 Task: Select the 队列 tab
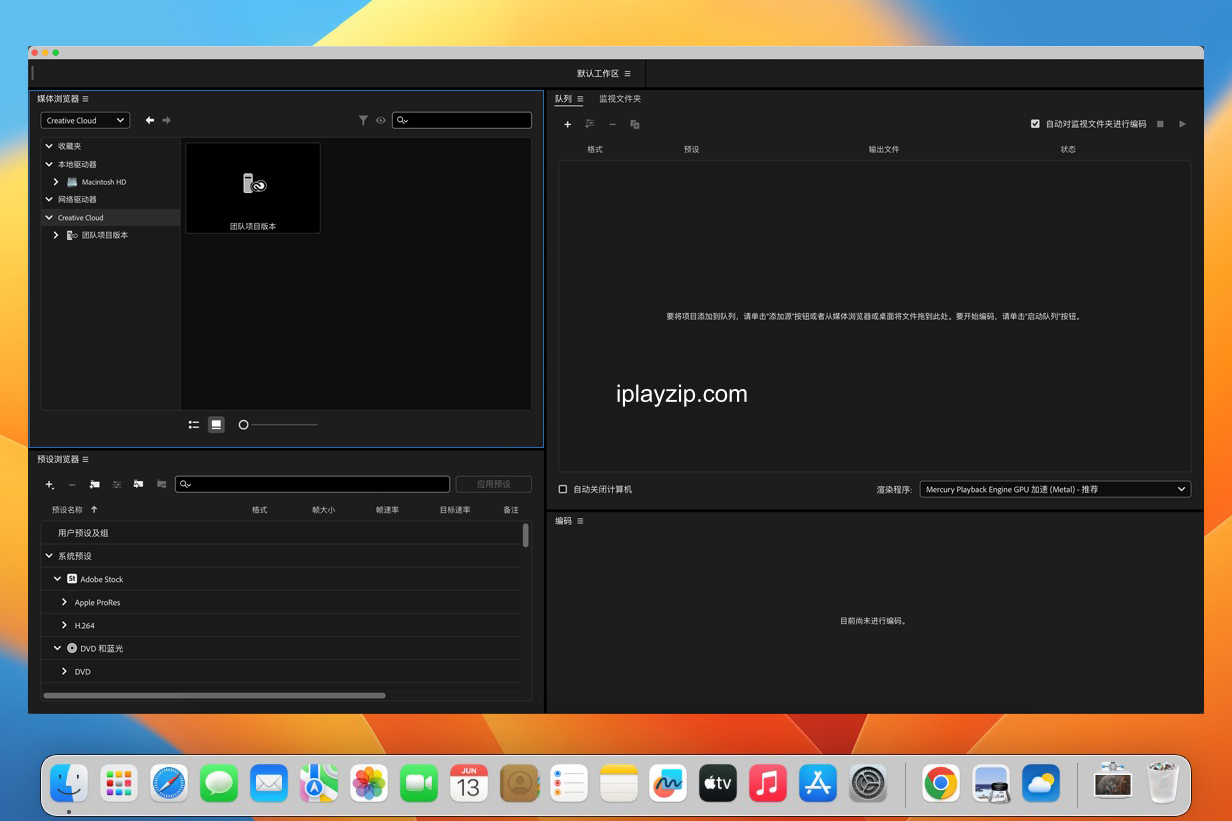pos(563,99)
